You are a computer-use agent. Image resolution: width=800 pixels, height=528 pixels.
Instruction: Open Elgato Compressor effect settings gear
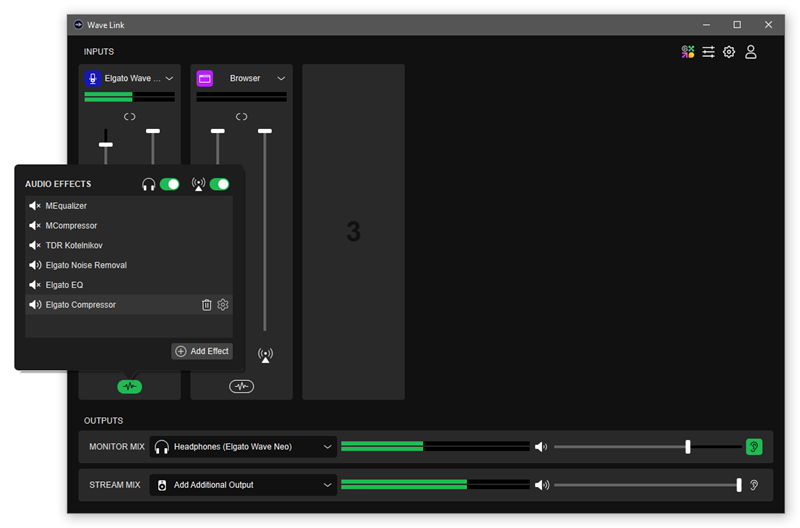click(x=223, y=305)
